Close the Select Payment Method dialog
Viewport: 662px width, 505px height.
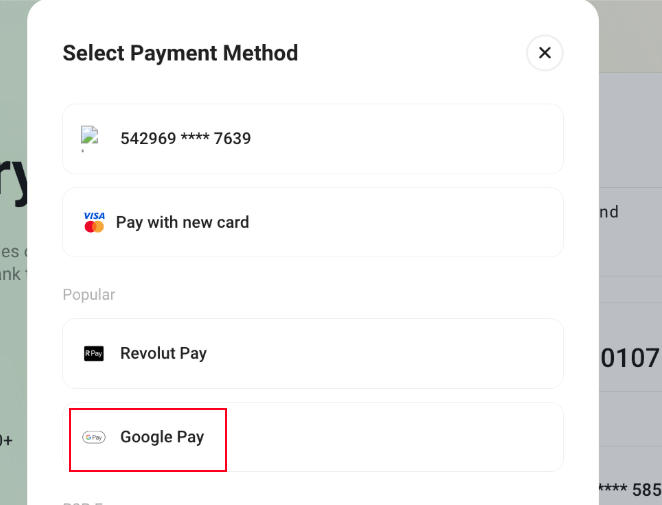545,53
